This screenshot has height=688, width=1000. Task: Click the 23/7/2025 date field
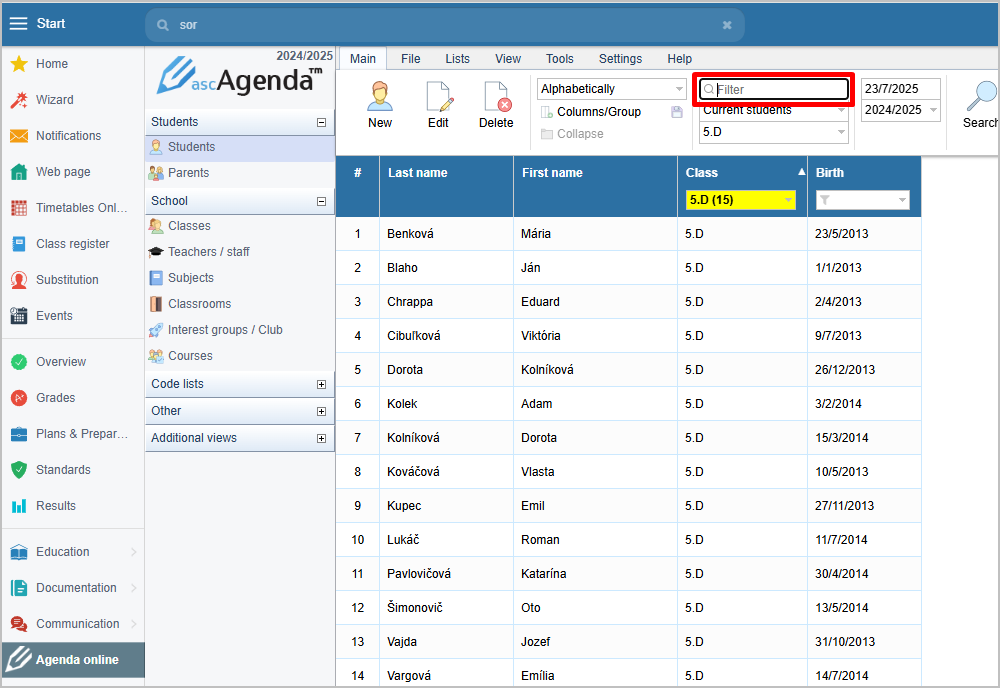pos(901,89)
